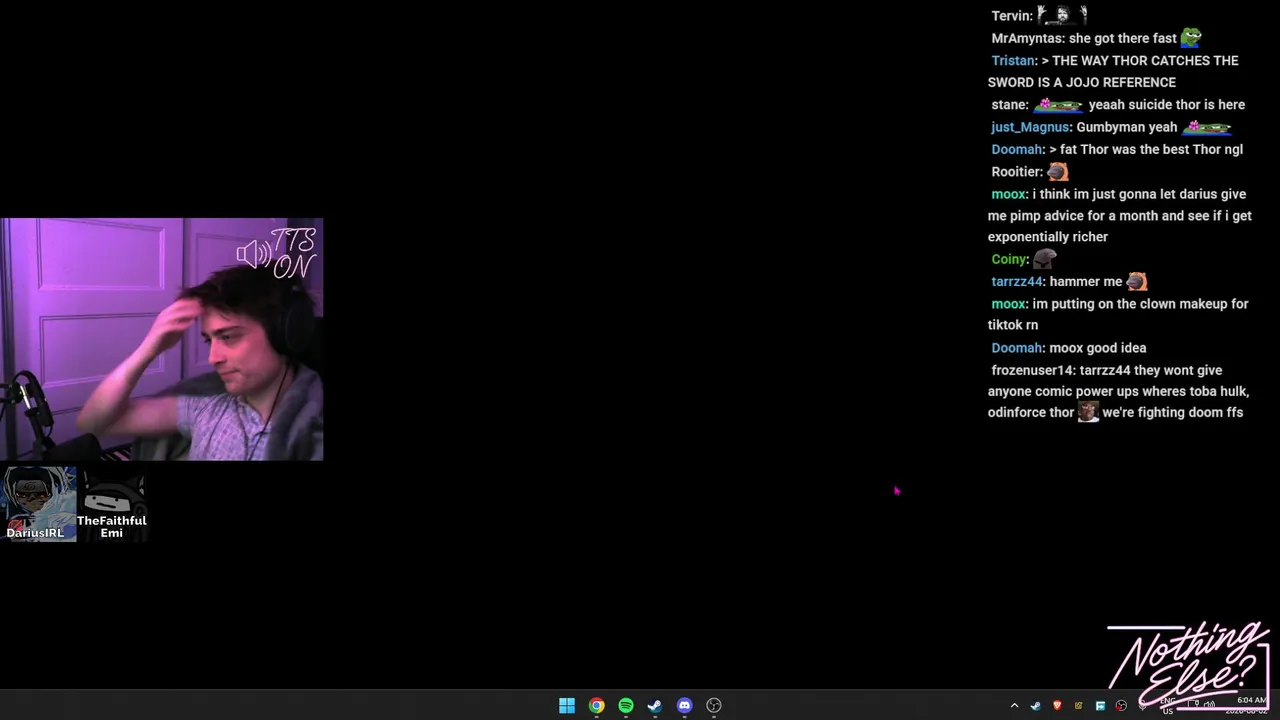
Task: Click the username "Tervin" in chat
Action: (x=1010, y=16)
